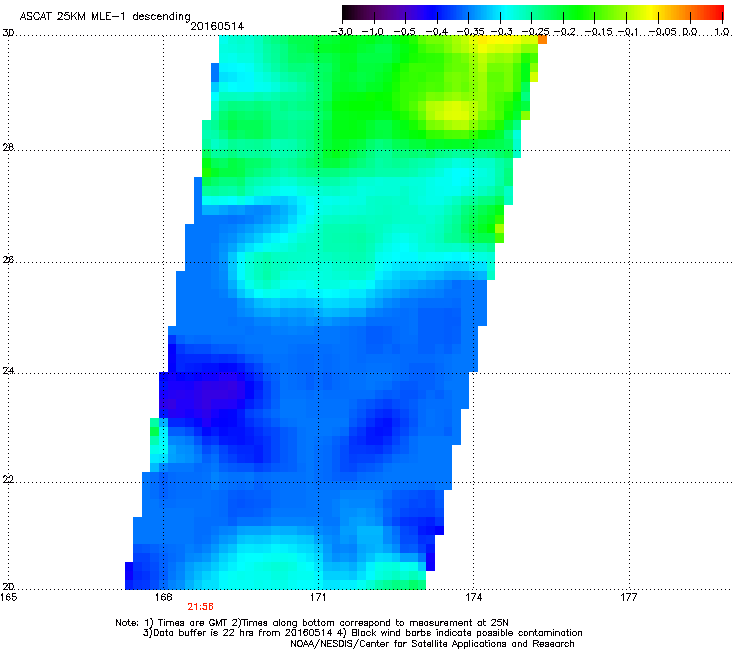The width and height of the screenshot is (740, 650).
Task: Click the latitude label "30"
Action: point(8,33)
